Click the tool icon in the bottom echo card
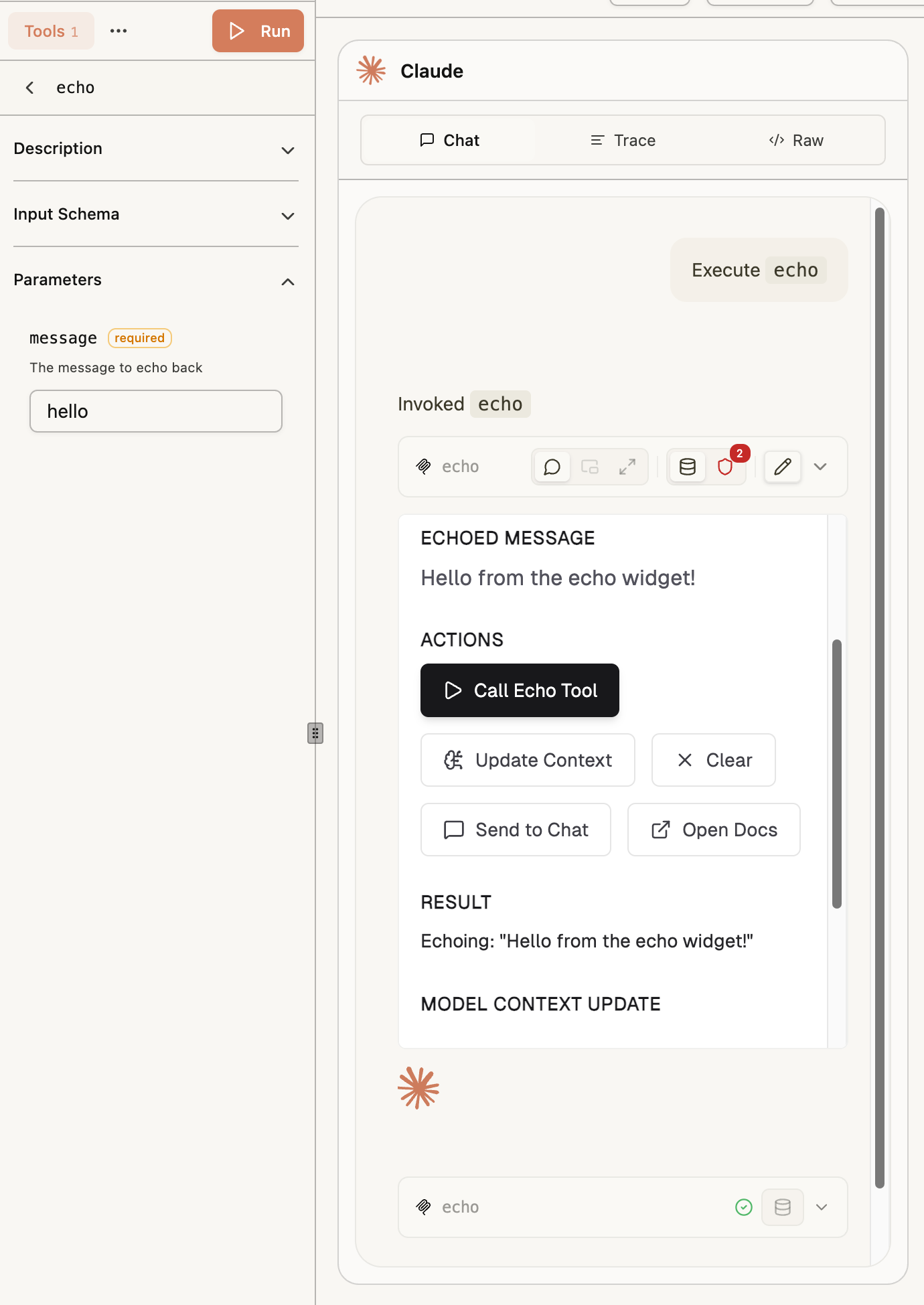This screenshot has width=924, height=1305. click(424, 1207)
